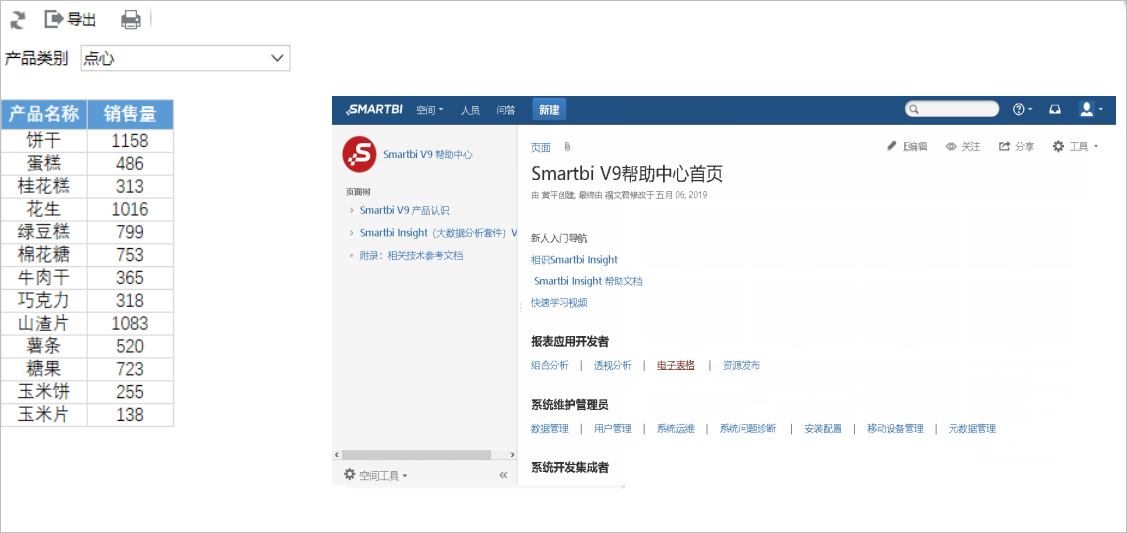The image size is (1127, 533).
Task: Click the Smartbi V9帮助中心首页 page title
Action: click(627, 174)
